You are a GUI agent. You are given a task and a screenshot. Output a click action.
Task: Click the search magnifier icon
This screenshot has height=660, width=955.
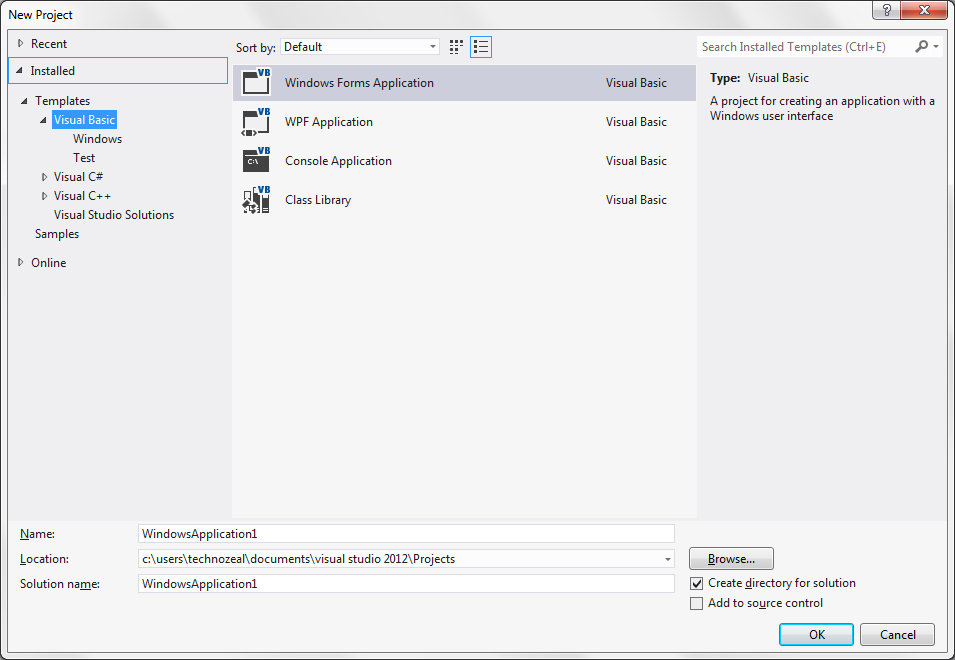pos(919,46)
